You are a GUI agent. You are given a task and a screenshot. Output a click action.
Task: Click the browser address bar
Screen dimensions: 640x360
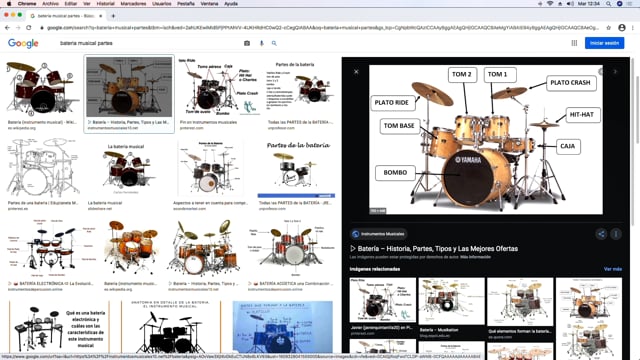click(x=322, y=28)
